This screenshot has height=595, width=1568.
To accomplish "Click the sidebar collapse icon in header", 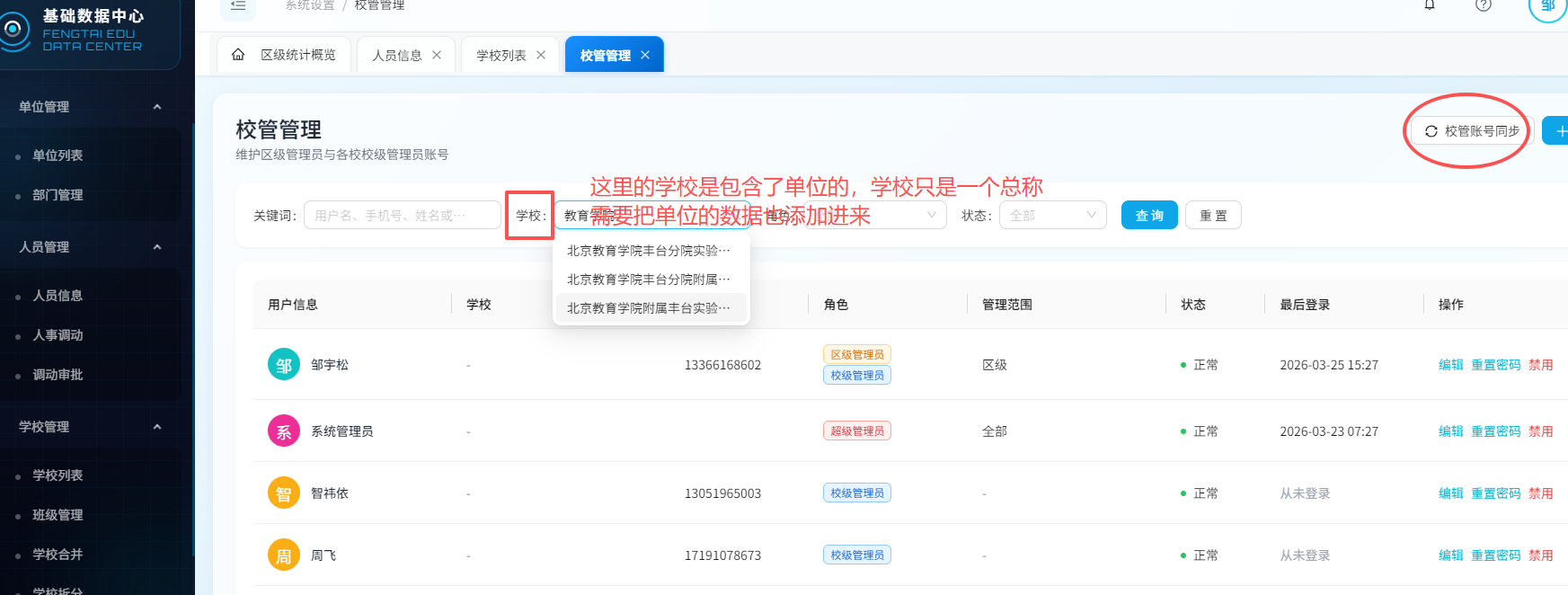I will tap(238, 6).
